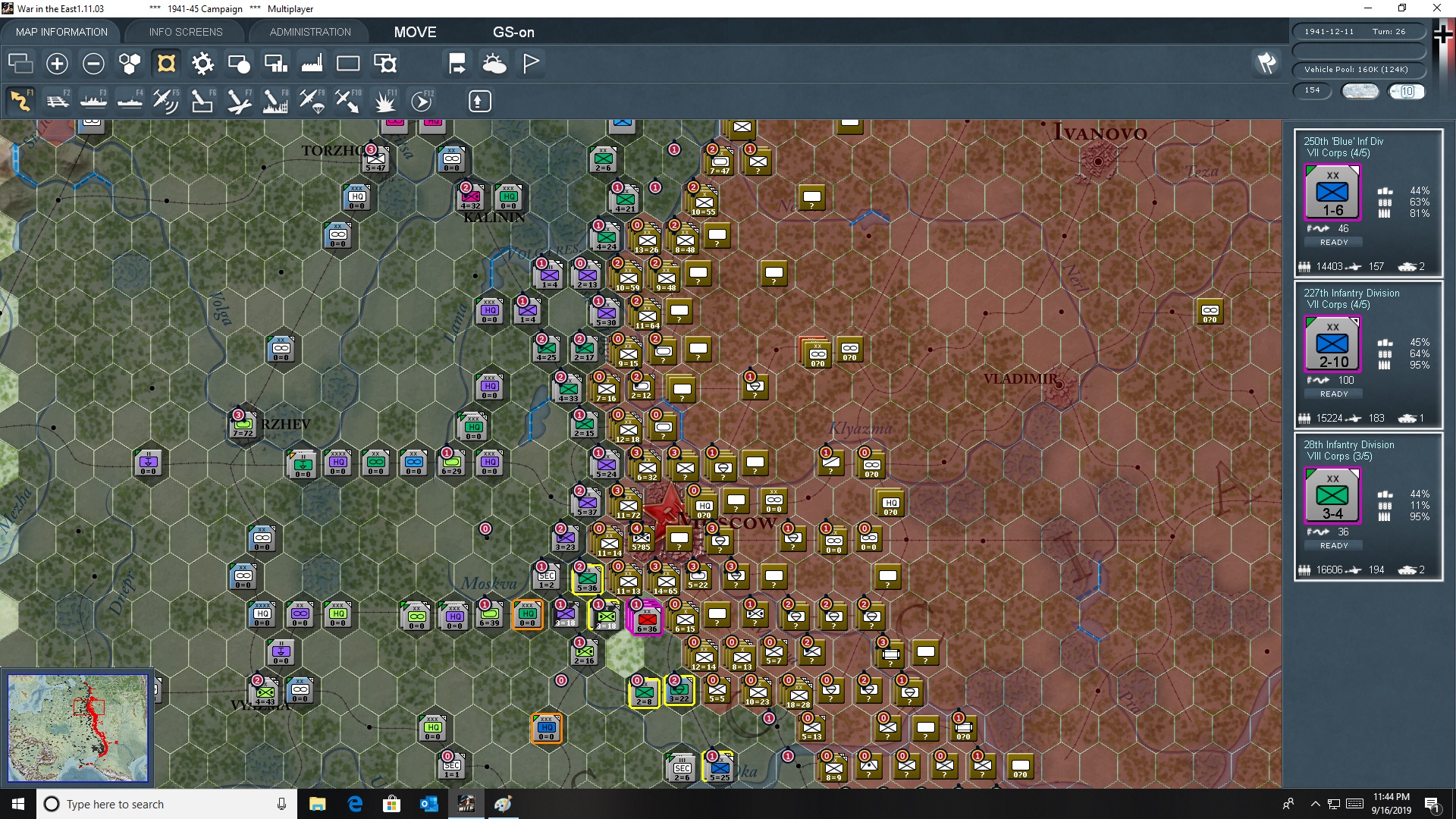Select the F11 ground attack mission icon
The height and width of the screenshot is (819, 1456).
pyautogui.click(x=385, y=101)
